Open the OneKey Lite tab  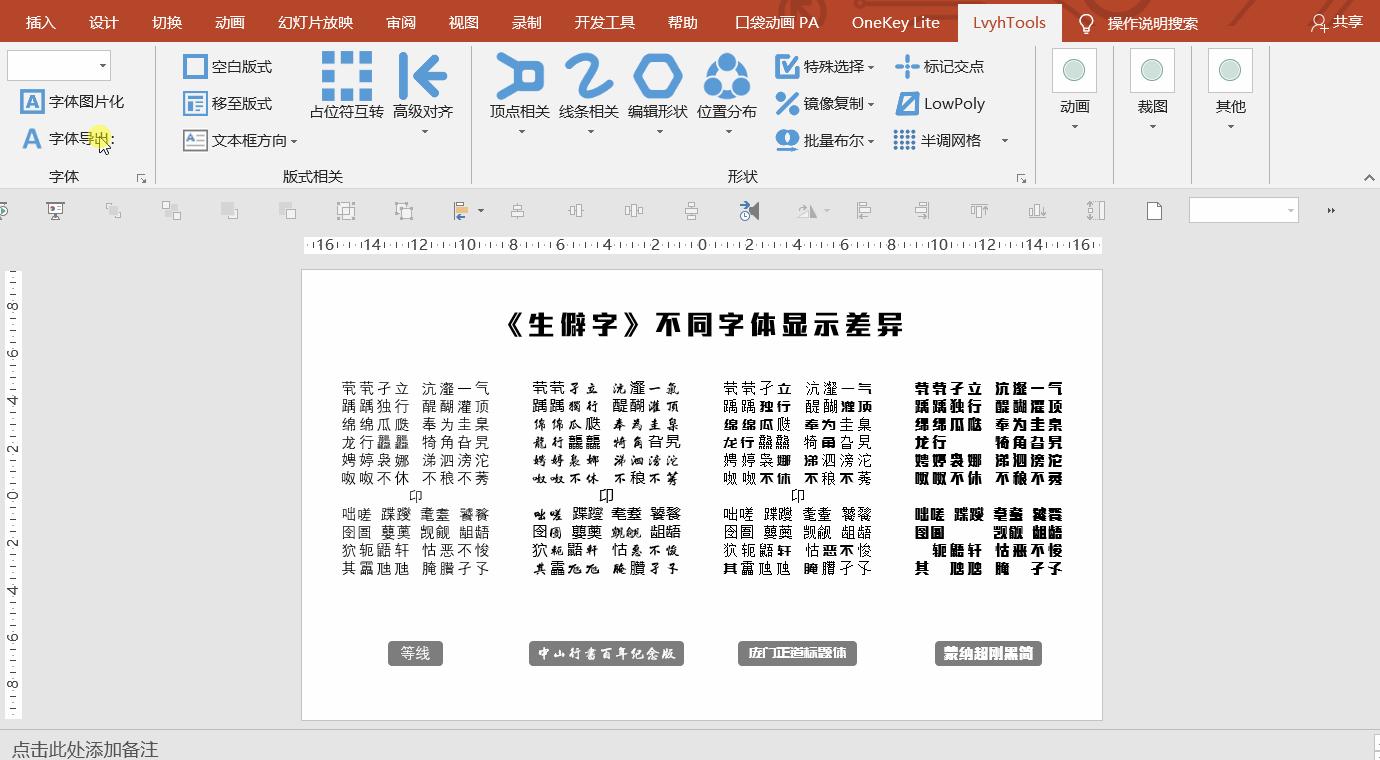[x=895, y=22]
